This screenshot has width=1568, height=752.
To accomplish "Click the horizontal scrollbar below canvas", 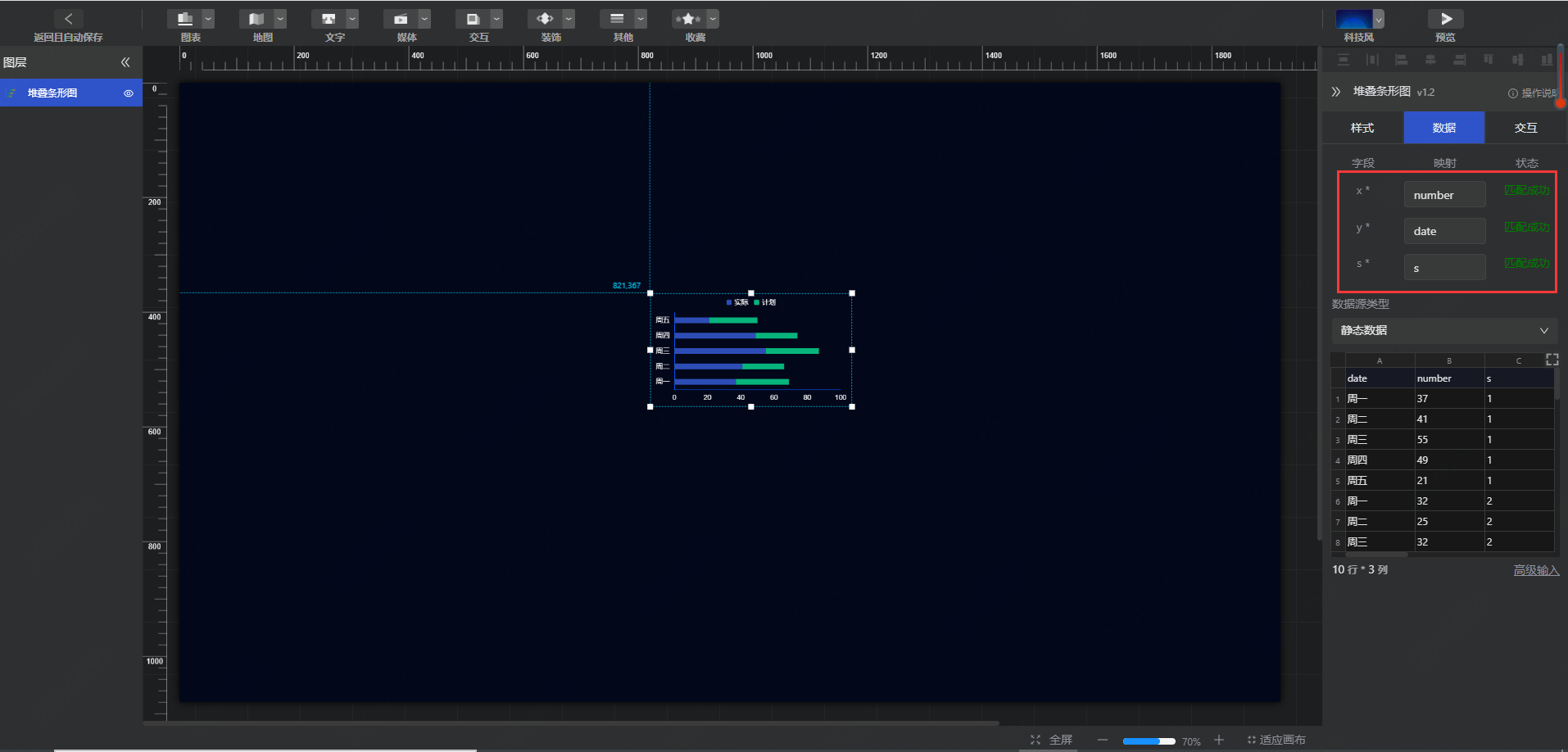I will pos(571,723).
